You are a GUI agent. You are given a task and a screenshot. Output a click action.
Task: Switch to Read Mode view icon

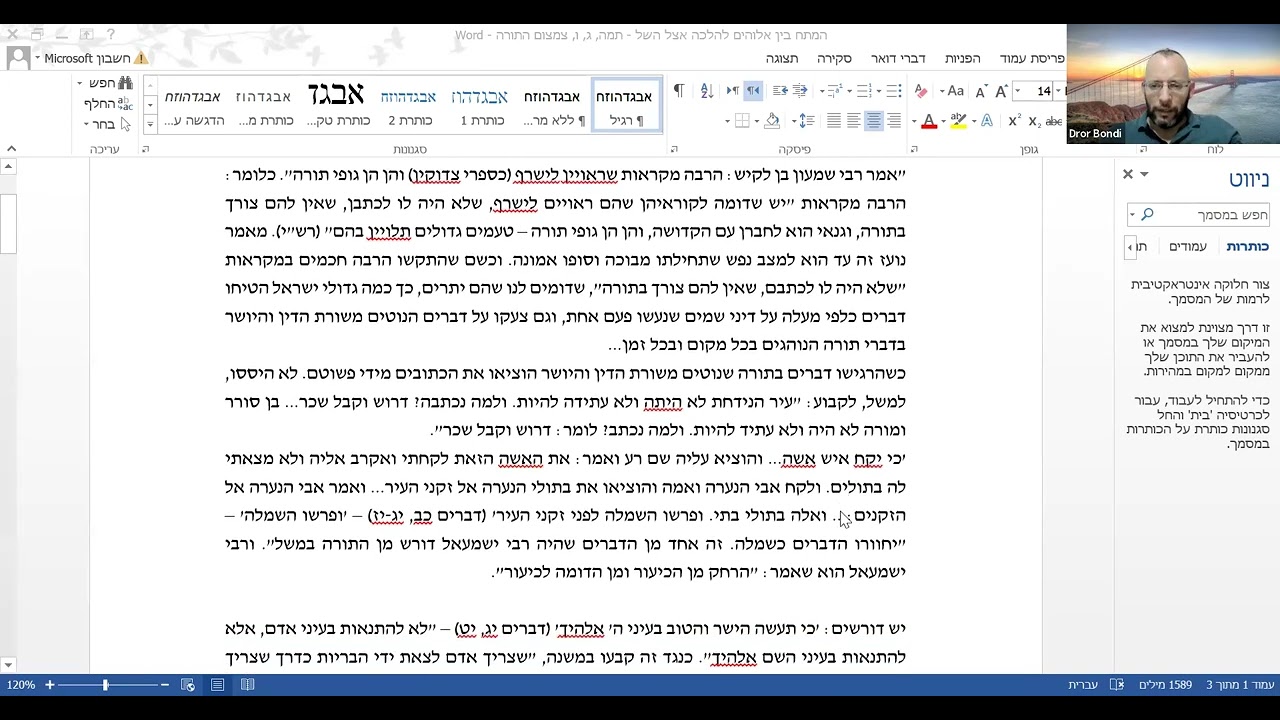pyautogui.click(x=247, y=685)
